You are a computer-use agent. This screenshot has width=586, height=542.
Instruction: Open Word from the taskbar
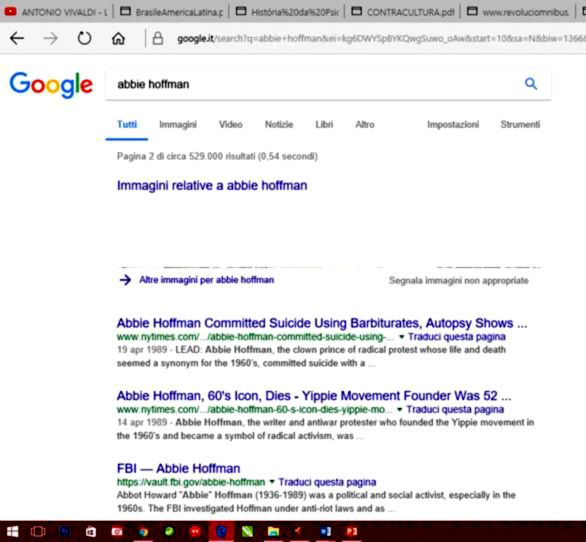click(x=326, y=531)
